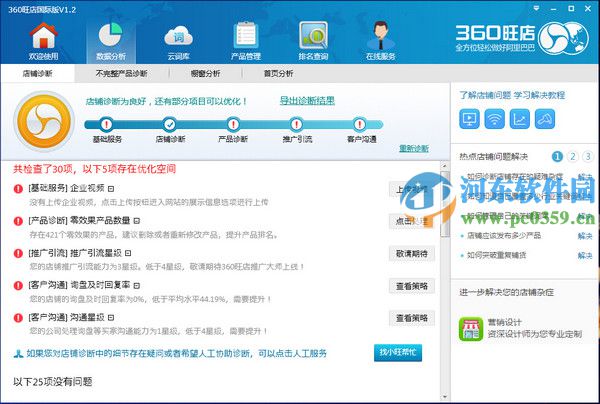Click the text 店铺应该发布多少产品
Viewport: 600px width, 404px height.
504,235
